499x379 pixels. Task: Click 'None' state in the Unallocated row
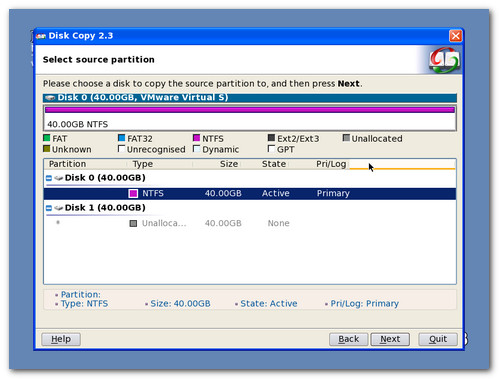[278, 223]
